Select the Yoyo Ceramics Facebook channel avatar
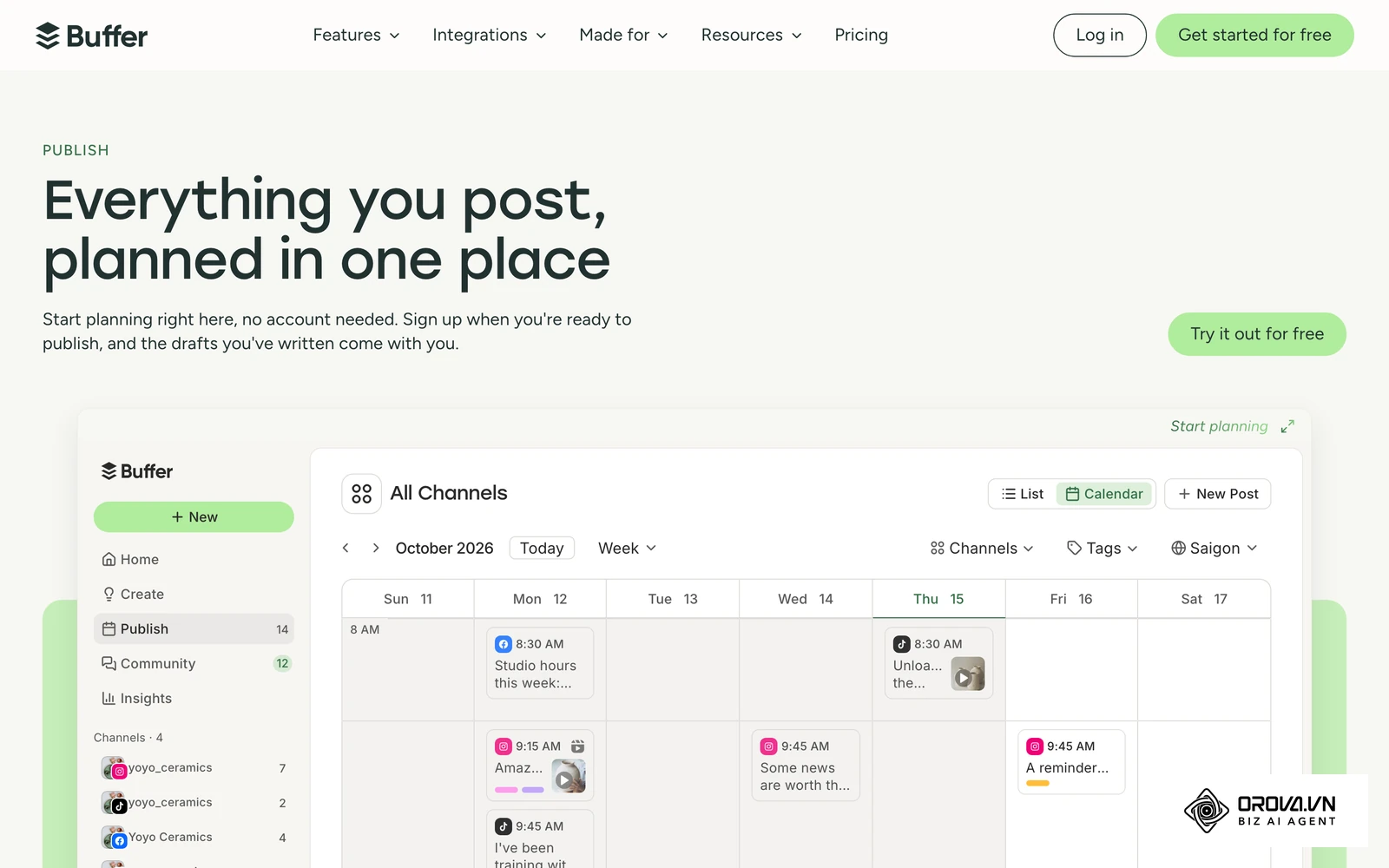Viewport: 1389px width, 868px height. pyautogui.click(x=114, y=838)
